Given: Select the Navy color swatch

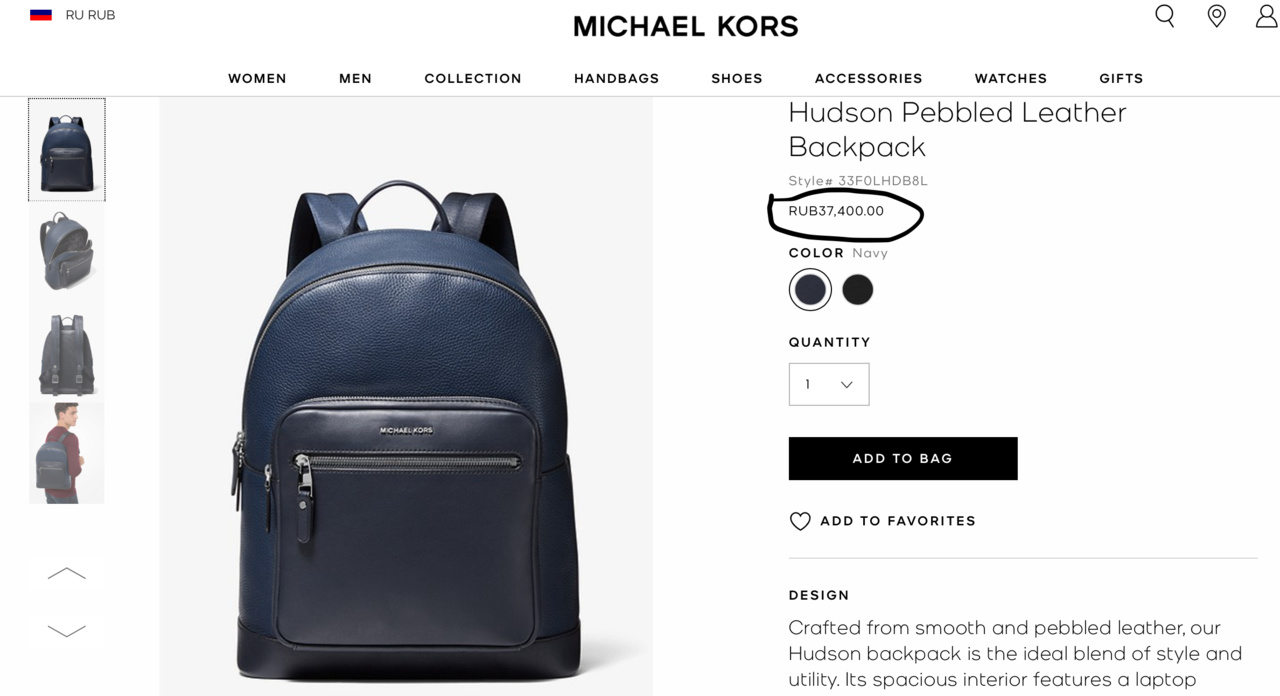Looking at the screenshot, I should pos(810,290).
